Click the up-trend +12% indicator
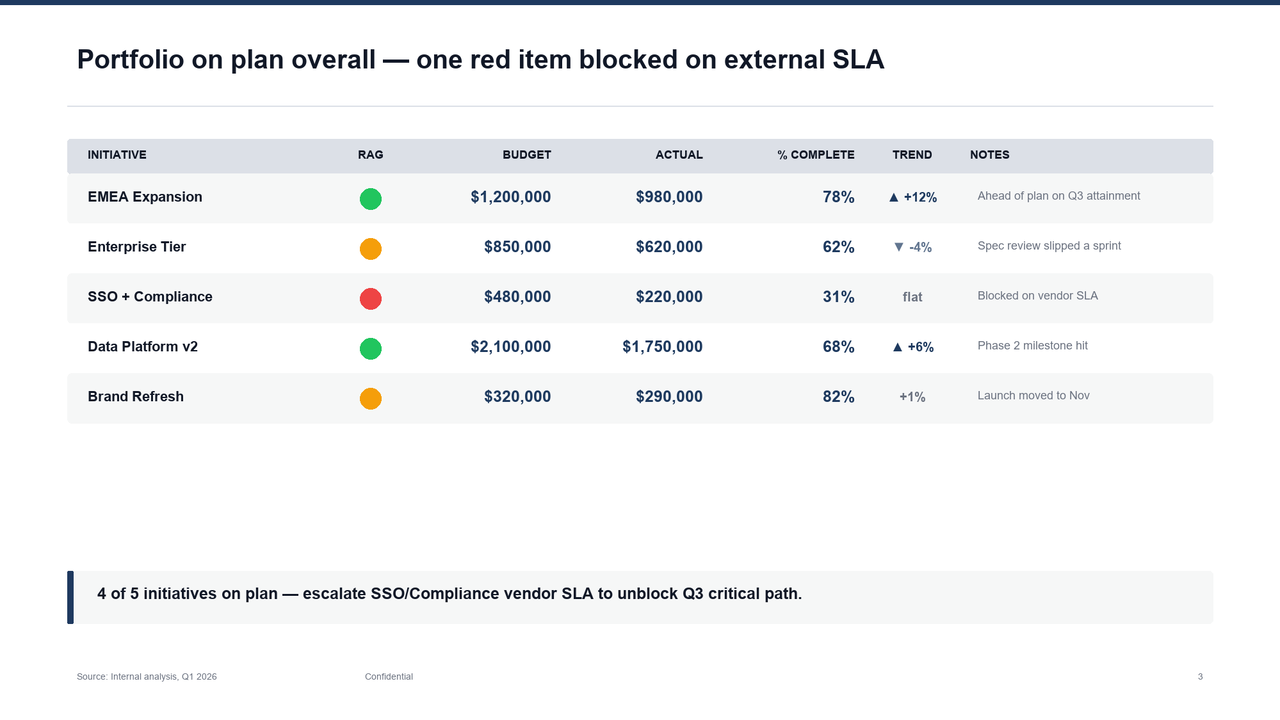This screenshot has width=1280, height=720. 912,198
